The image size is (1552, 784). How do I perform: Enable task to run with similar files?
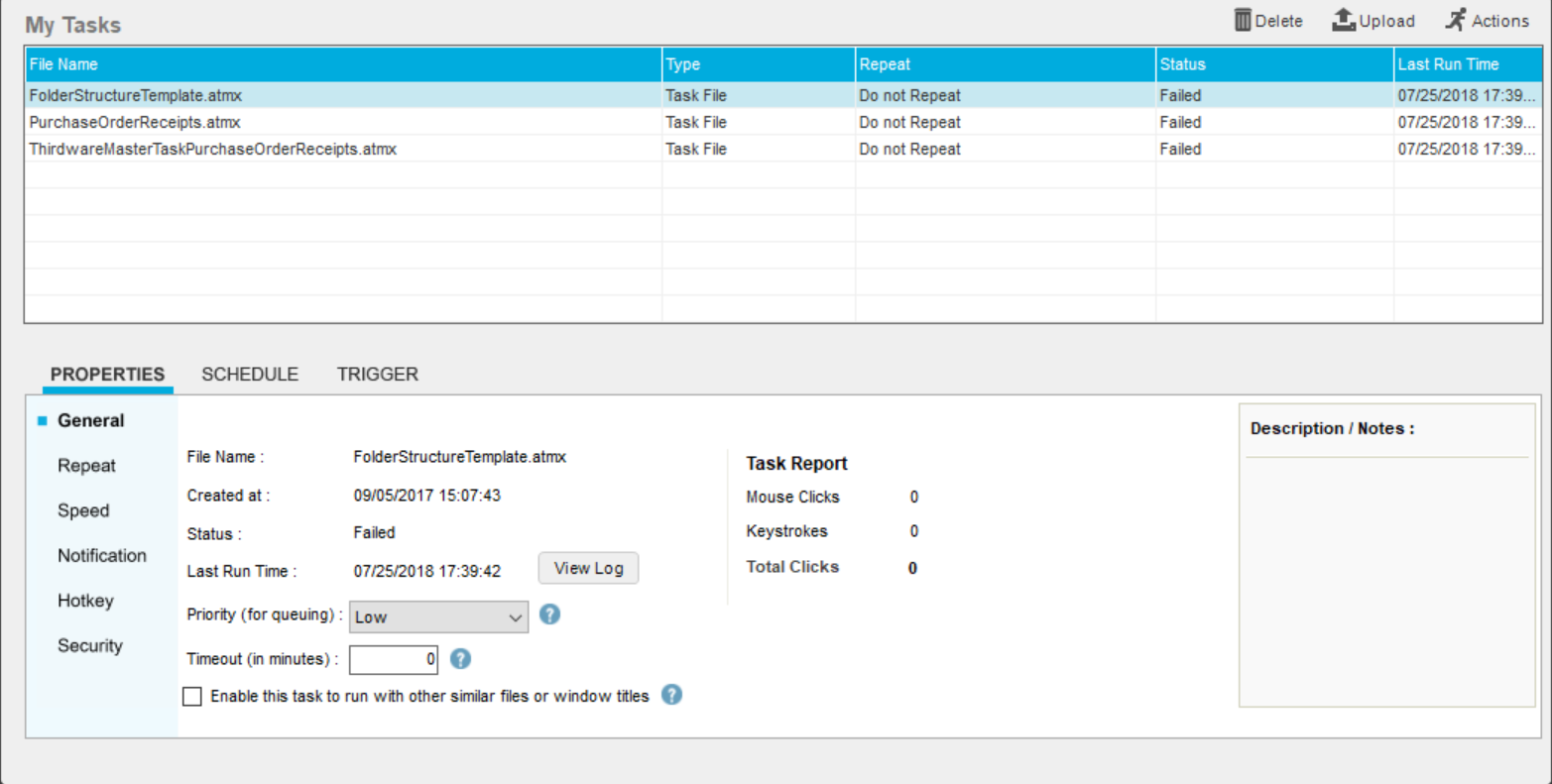192,697
